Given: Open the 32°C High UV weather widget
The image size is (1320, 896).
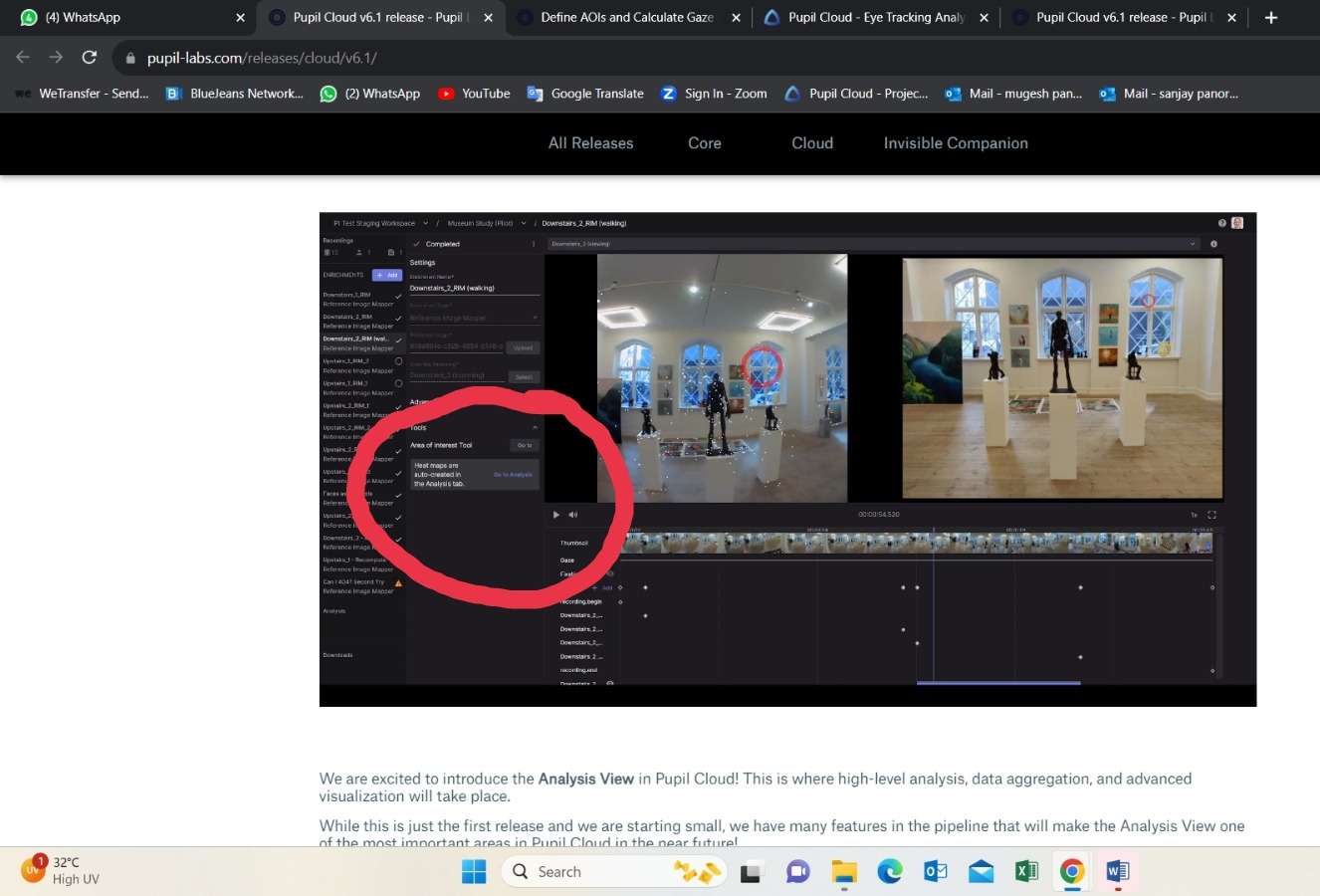Looking at the screenshot, I should coord(62,871).
